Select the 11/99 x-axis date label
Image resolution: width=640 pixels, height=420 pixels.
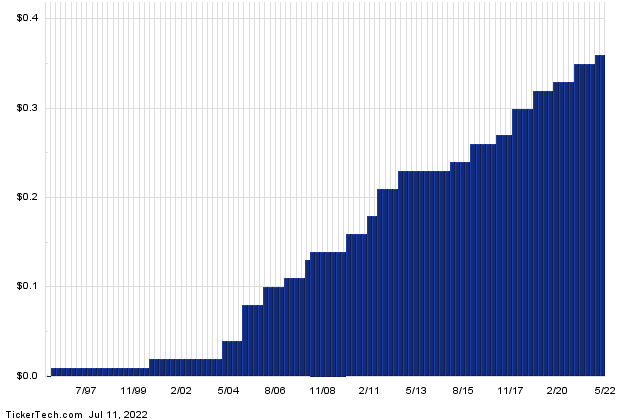click(x=133, y=391)
